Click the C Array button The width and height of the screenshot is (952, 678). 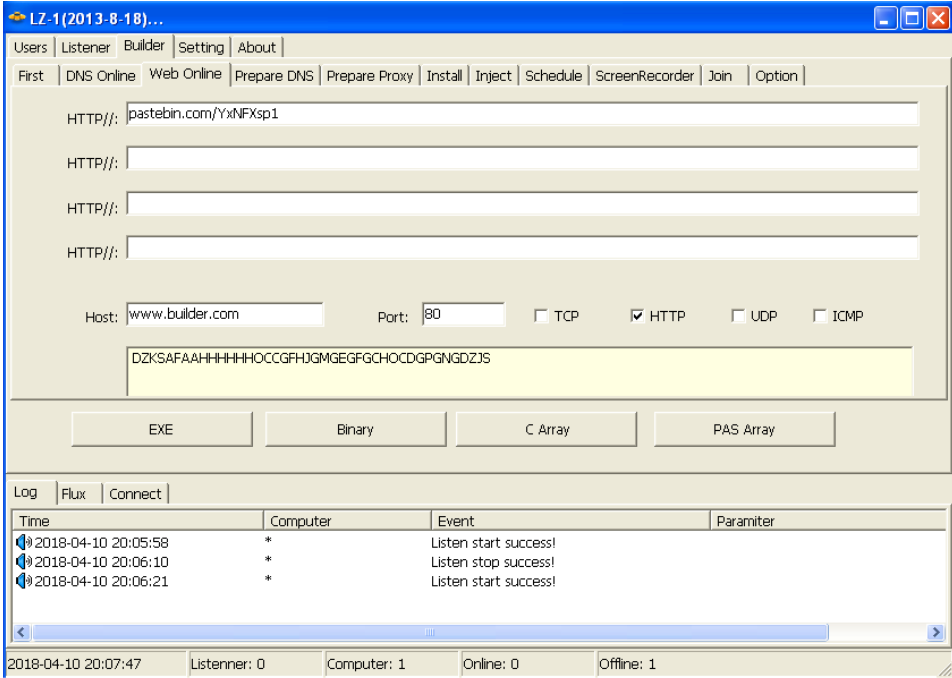[x=547, y=430]
